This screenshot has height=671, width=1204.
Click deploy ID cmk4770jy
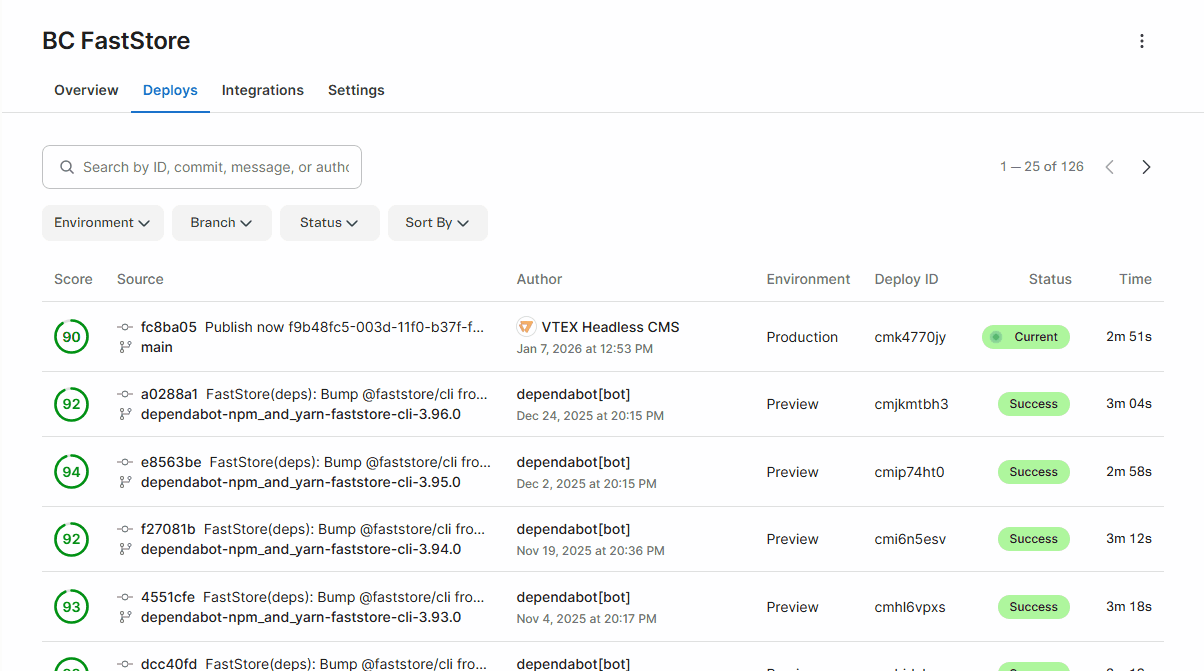tap(910, 337)
